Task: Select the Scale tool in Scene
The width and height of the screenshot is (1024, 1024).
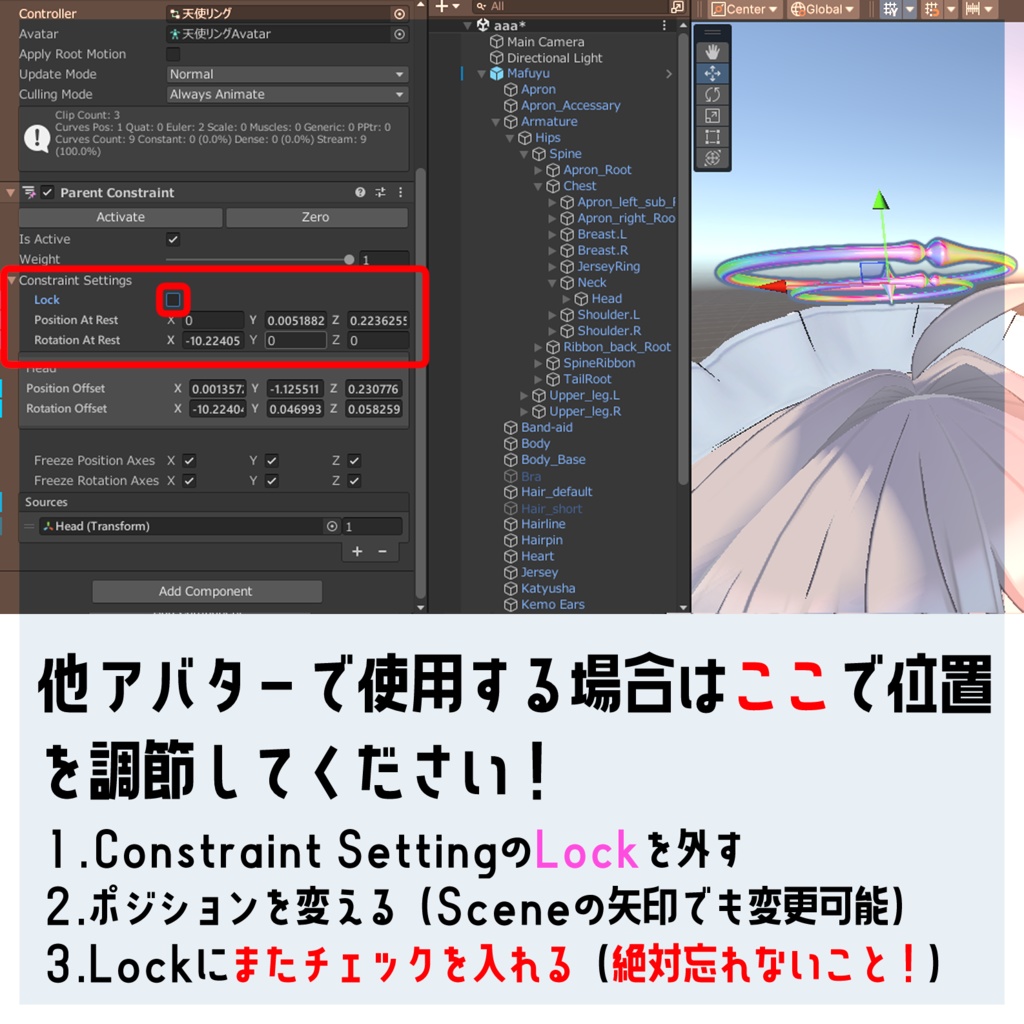Action: [x=712, y=116]
